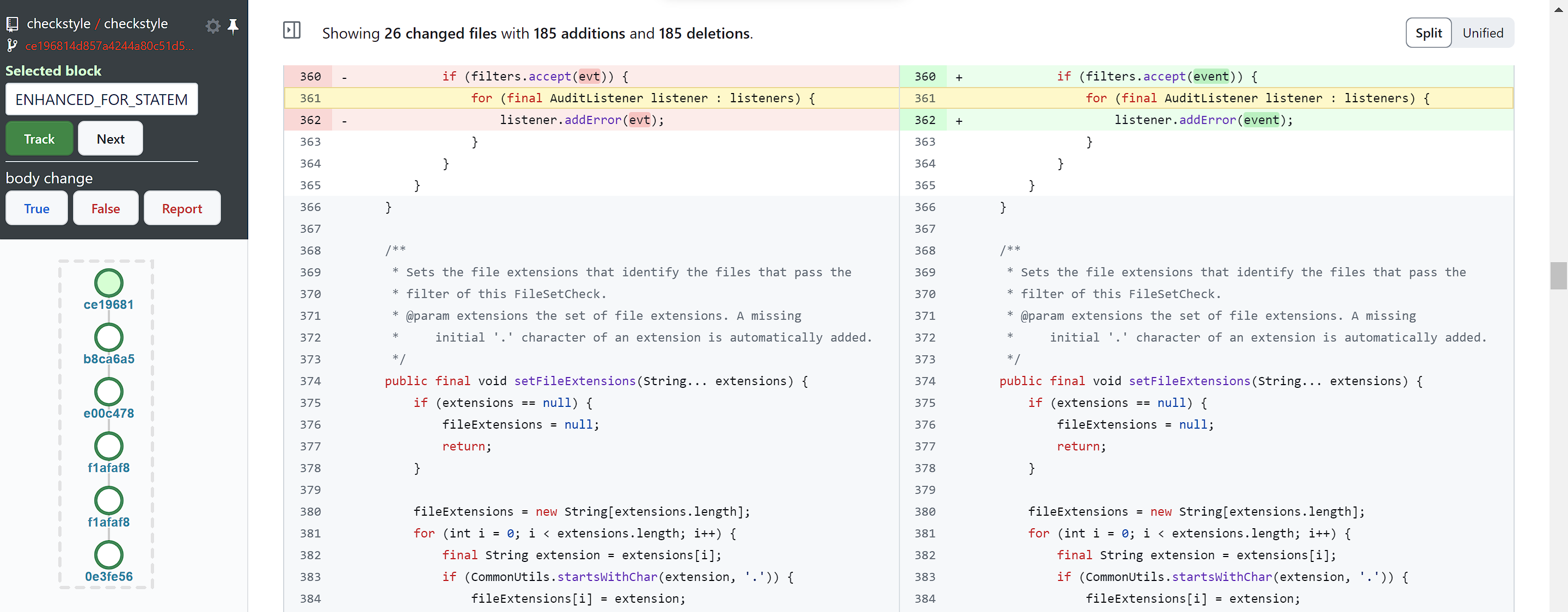Select the b8ca6a5 commit node
The width and height of the screenshot is (1568, 612).
(x=108, y=338)
